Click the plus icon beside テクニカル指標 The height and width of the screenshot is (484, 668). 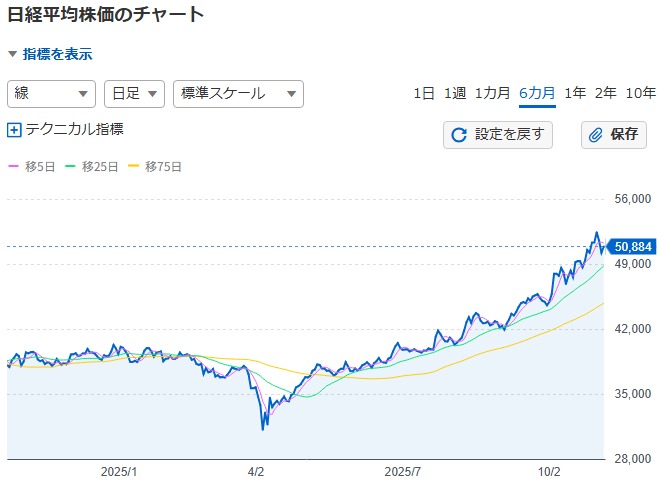(14, 129)
